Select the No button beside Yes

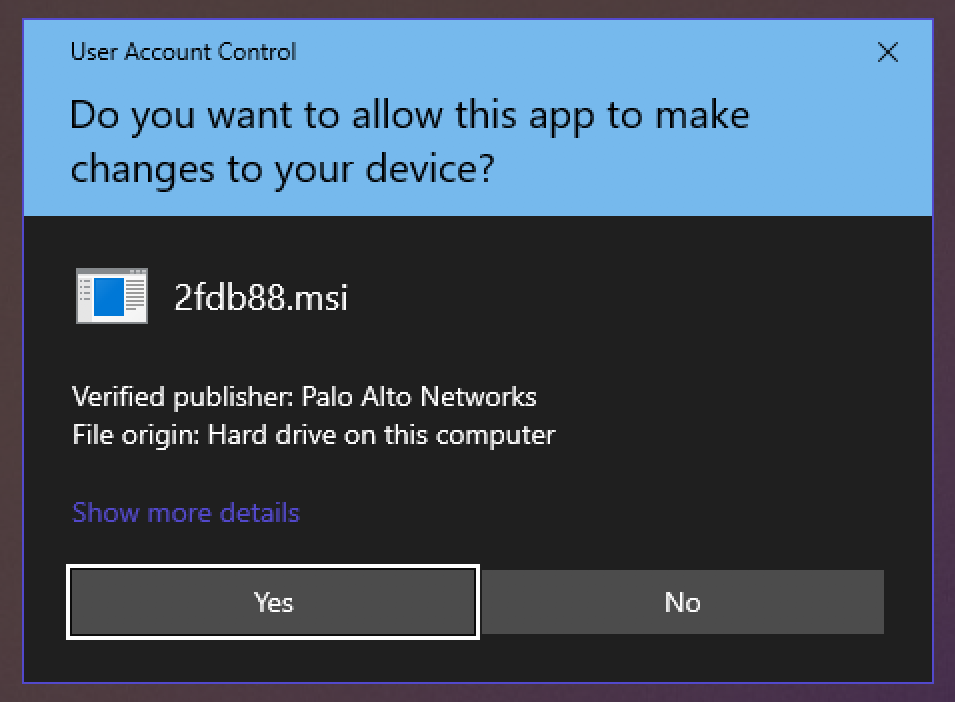click(682, 602)
